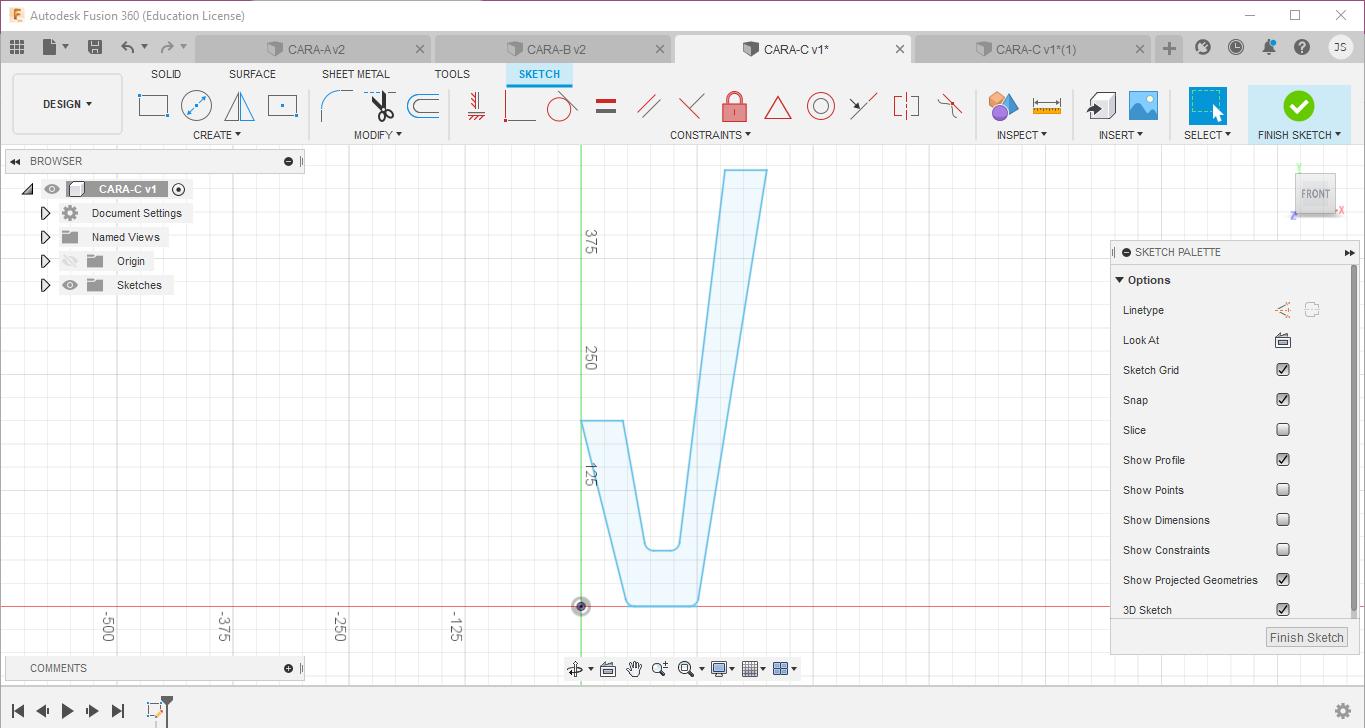Screen dimensions: 1365x728
Task: Apply the symmetry constraint
Action: click(x=906, y=105)
